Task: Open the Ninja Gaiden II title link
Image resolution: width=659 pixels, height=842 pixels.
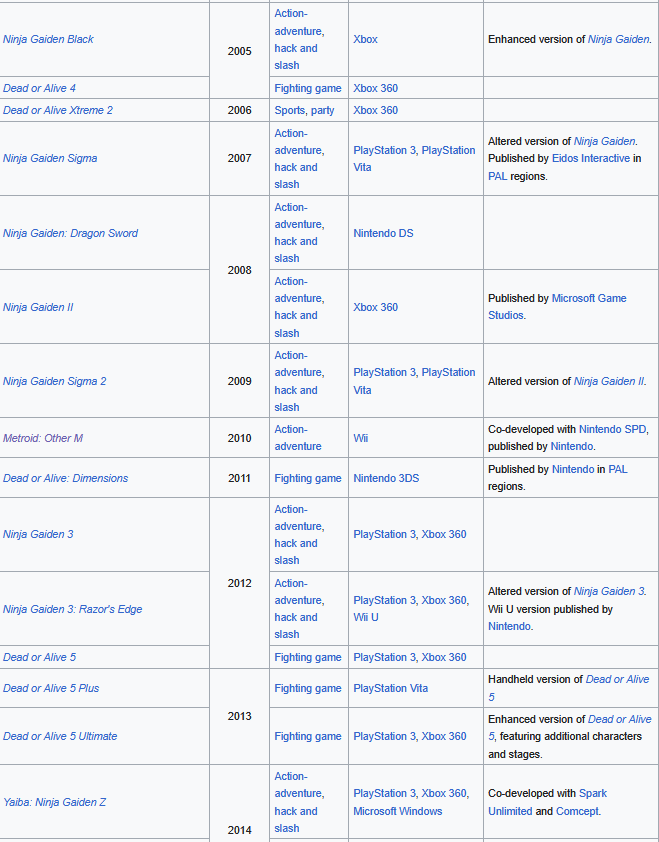Action: coord(38,307)
